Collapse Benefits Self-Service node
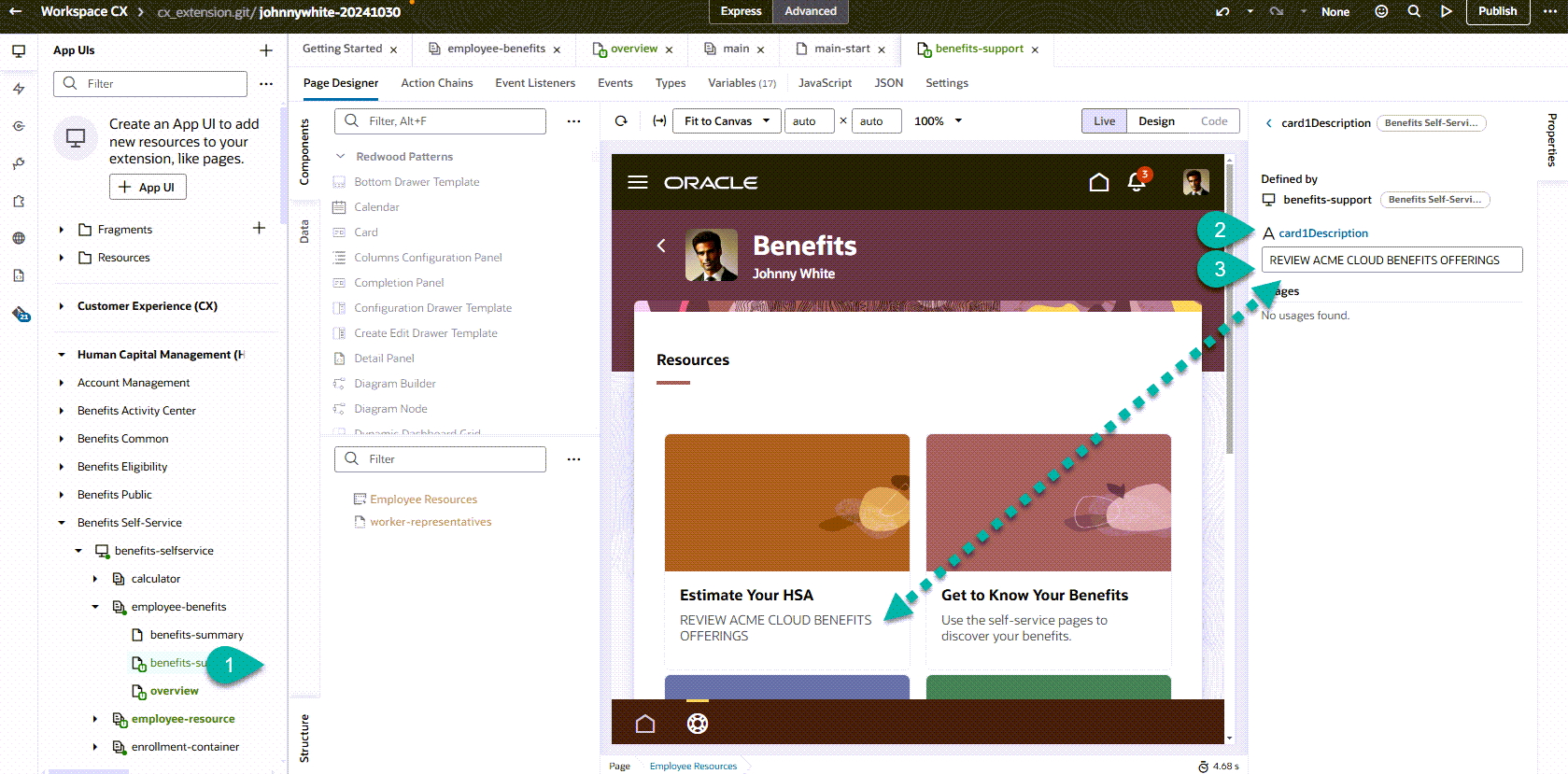 tap(62, 523)
